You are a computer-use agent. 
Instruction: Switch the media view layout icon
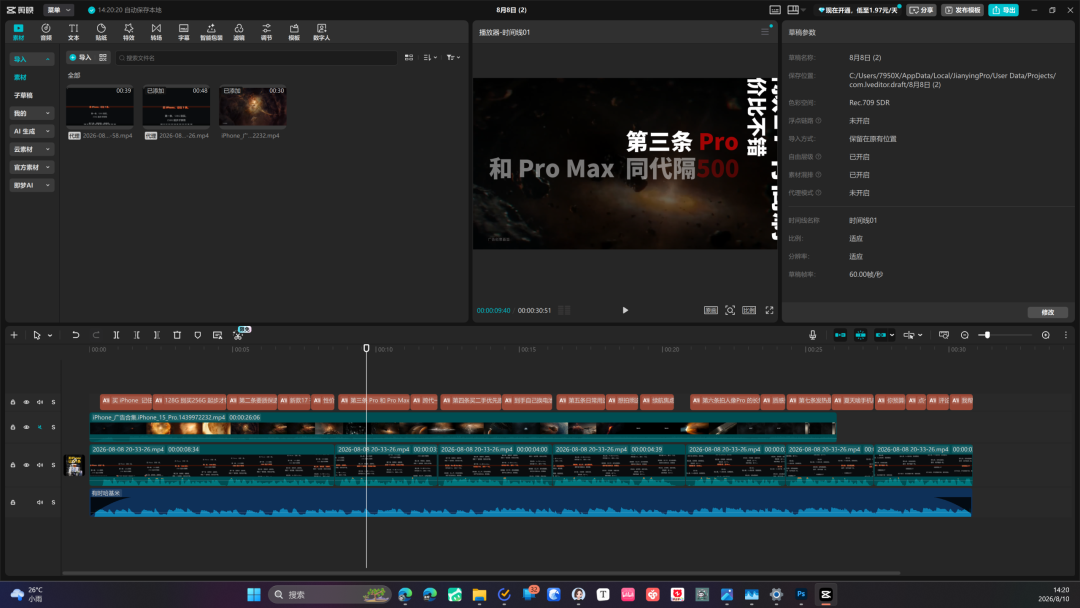click(408, 57)
